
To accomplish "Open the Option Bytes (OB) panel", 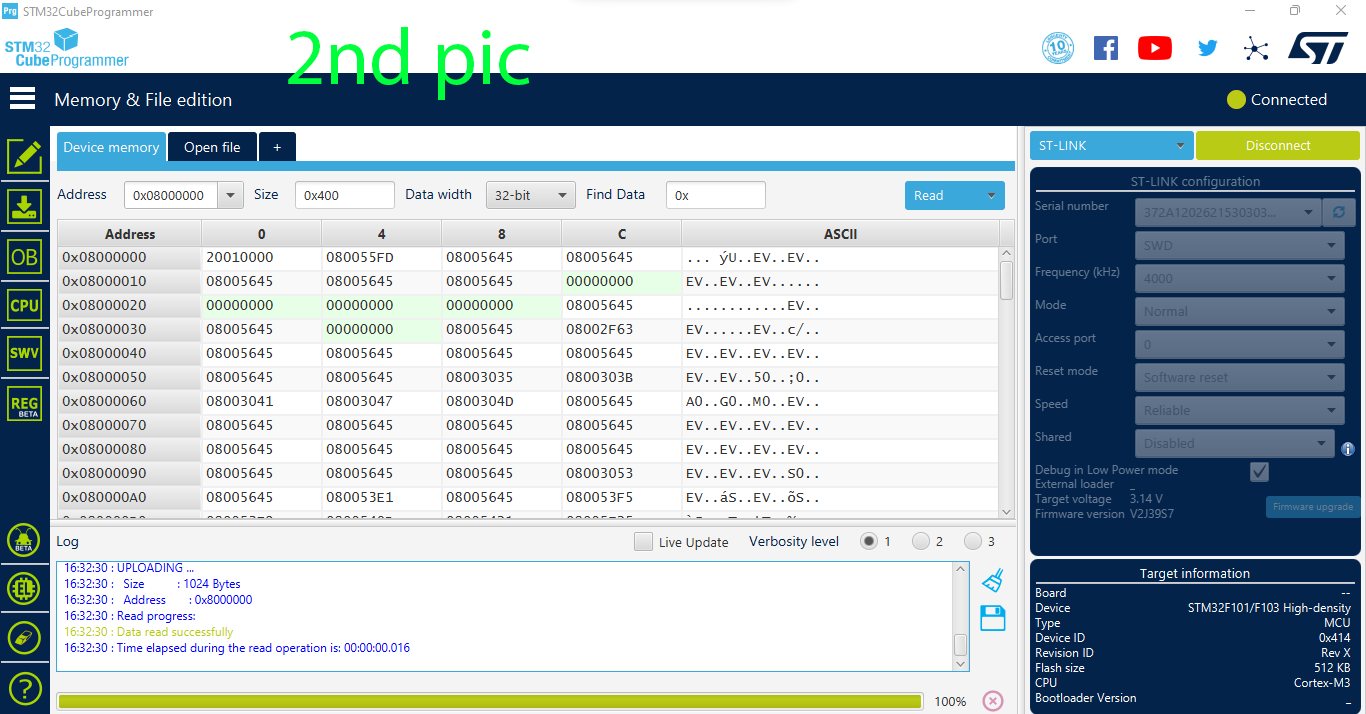I will click(x=25, y=256).
